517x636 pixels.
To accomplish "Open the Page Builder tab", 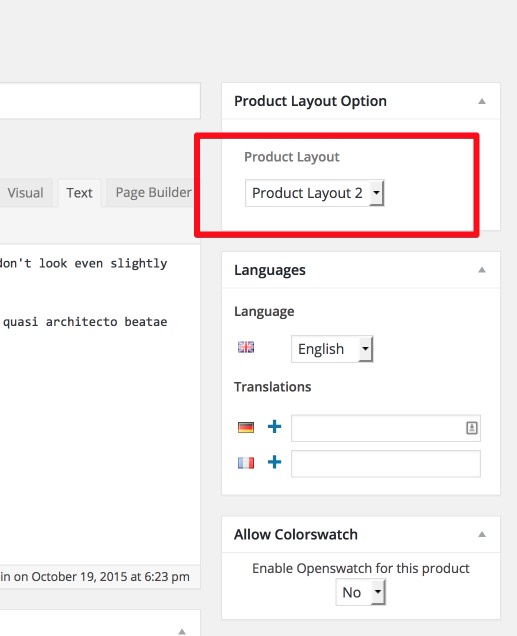I will 153,193.
